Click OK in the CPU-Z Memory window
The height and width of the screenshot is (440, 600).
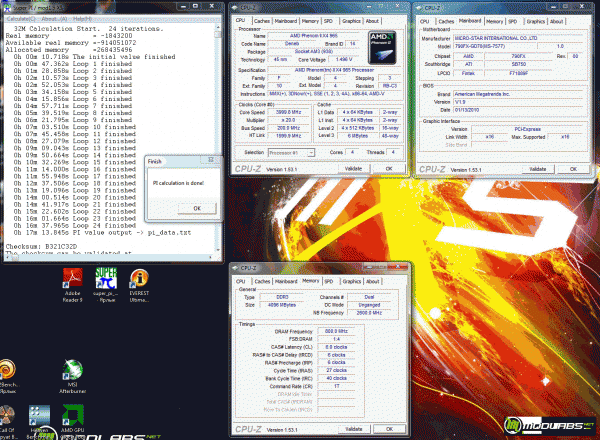click(389, 429)
